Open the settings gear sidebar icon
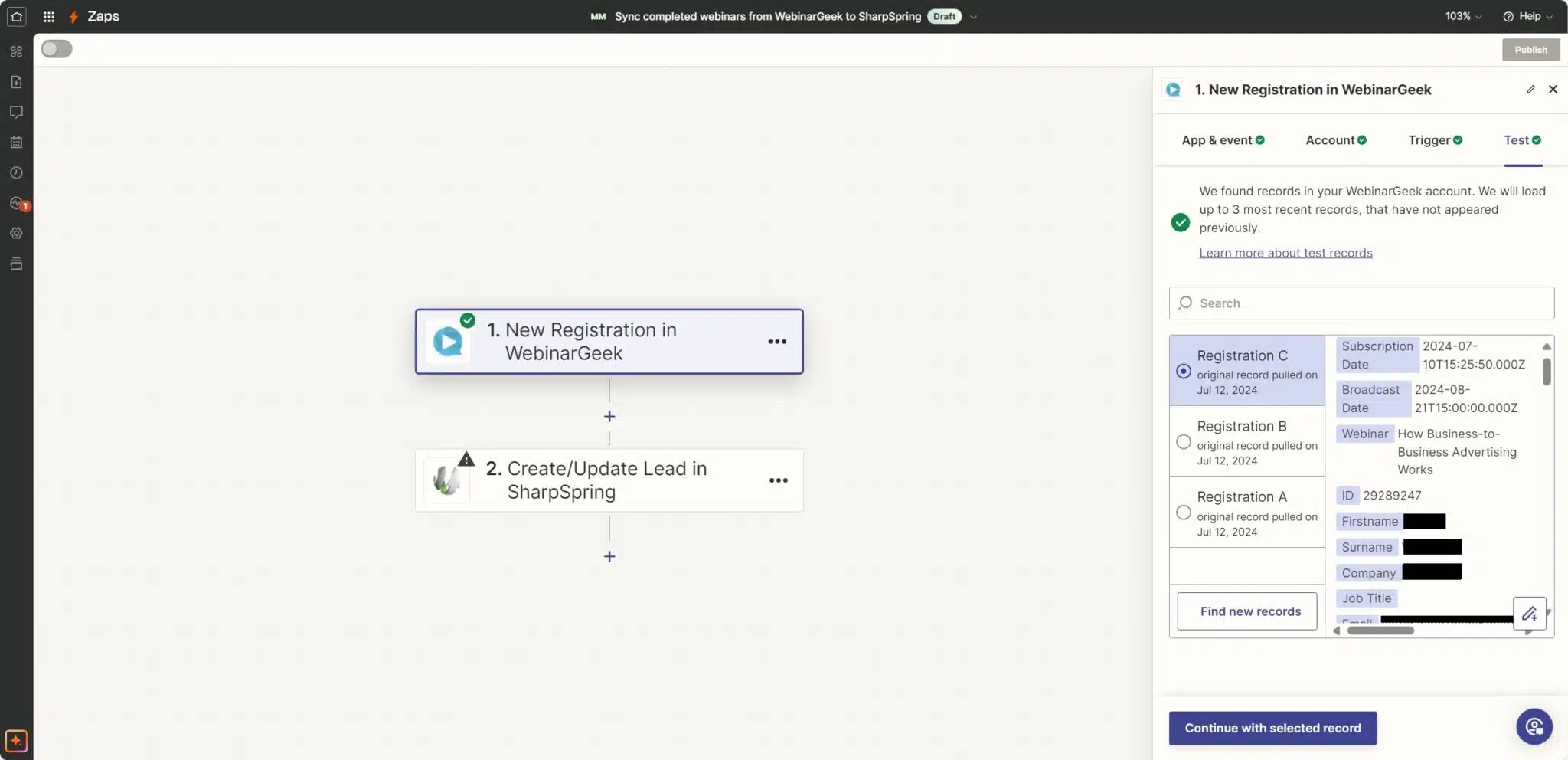 [x=16, y=233]
